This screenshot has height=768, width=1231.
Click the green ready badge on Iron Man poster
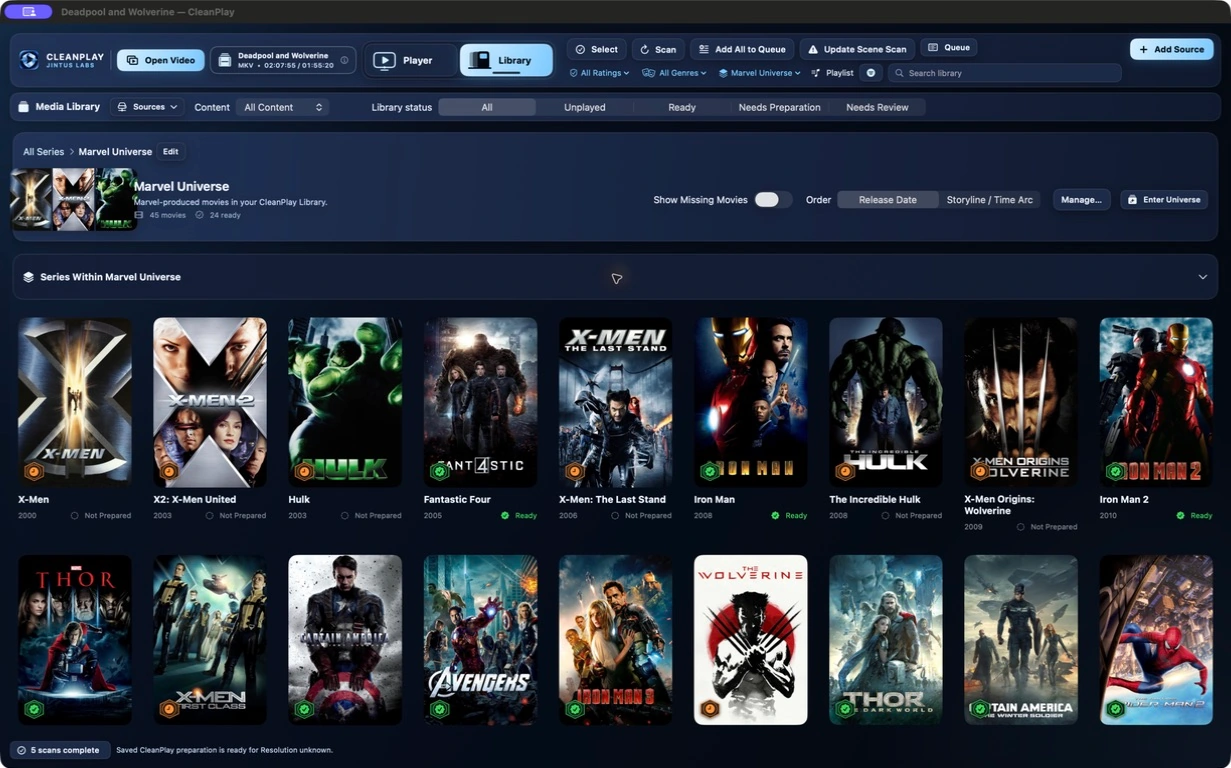710,471
